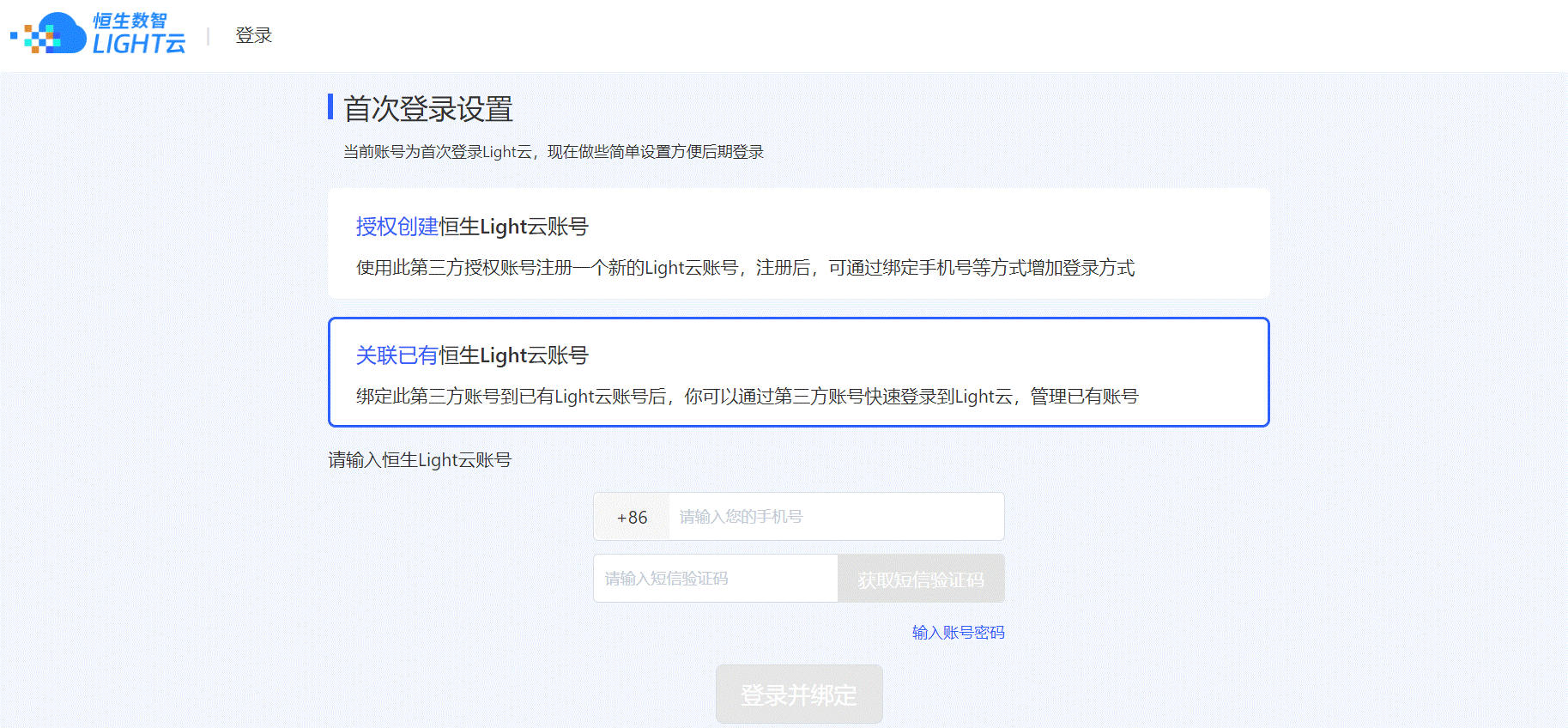Click the 登录并绑定 button
Viewport: 1568px width, 728px height.
[799, 695]
